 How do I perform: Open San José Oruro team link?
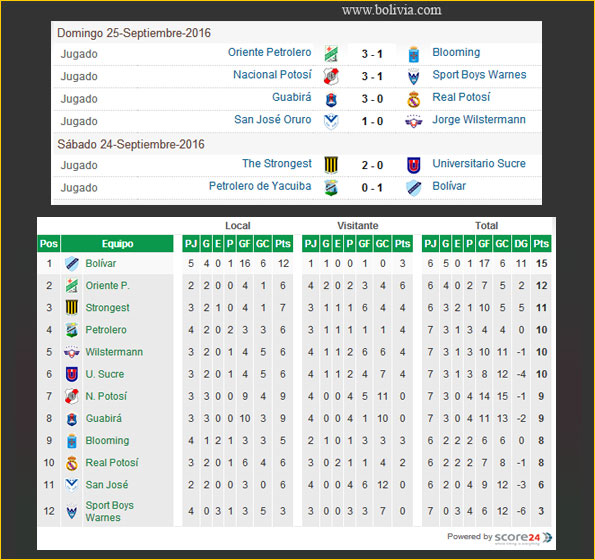tap(272, 120)
